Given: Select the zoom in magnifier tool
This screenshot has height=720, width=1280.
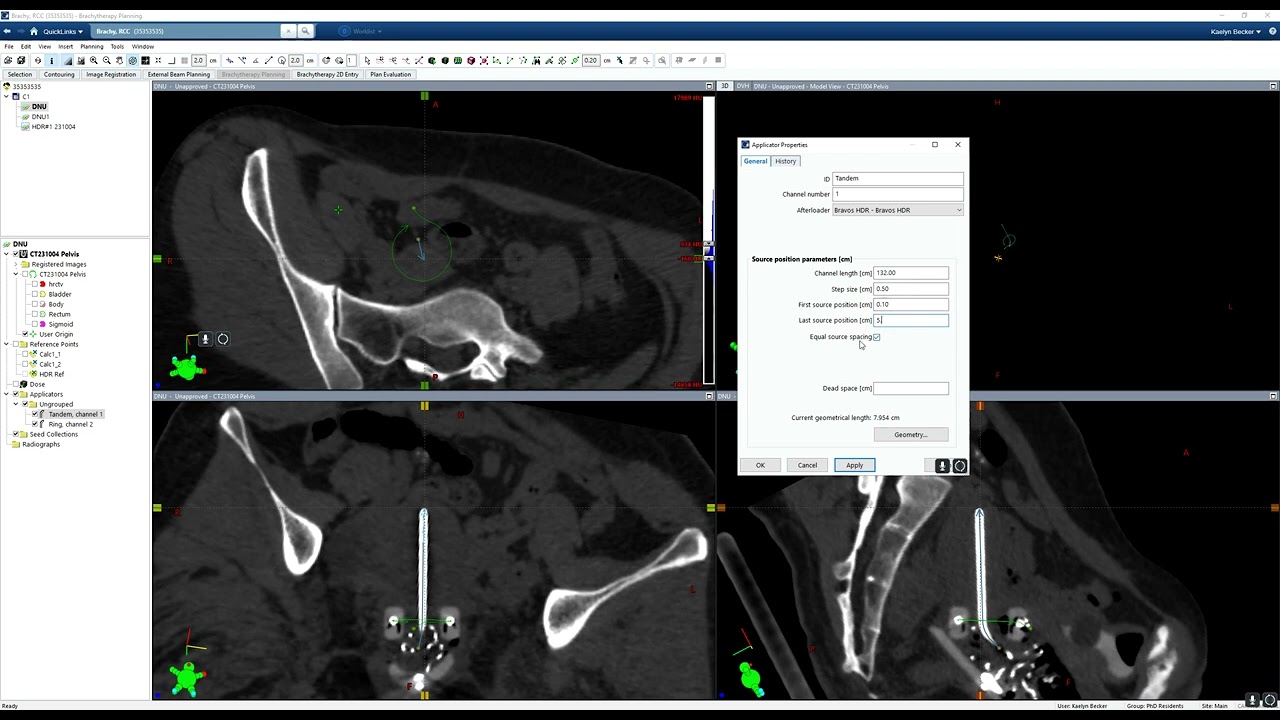Looking at the screenshot, I should (x=94, y=60).
